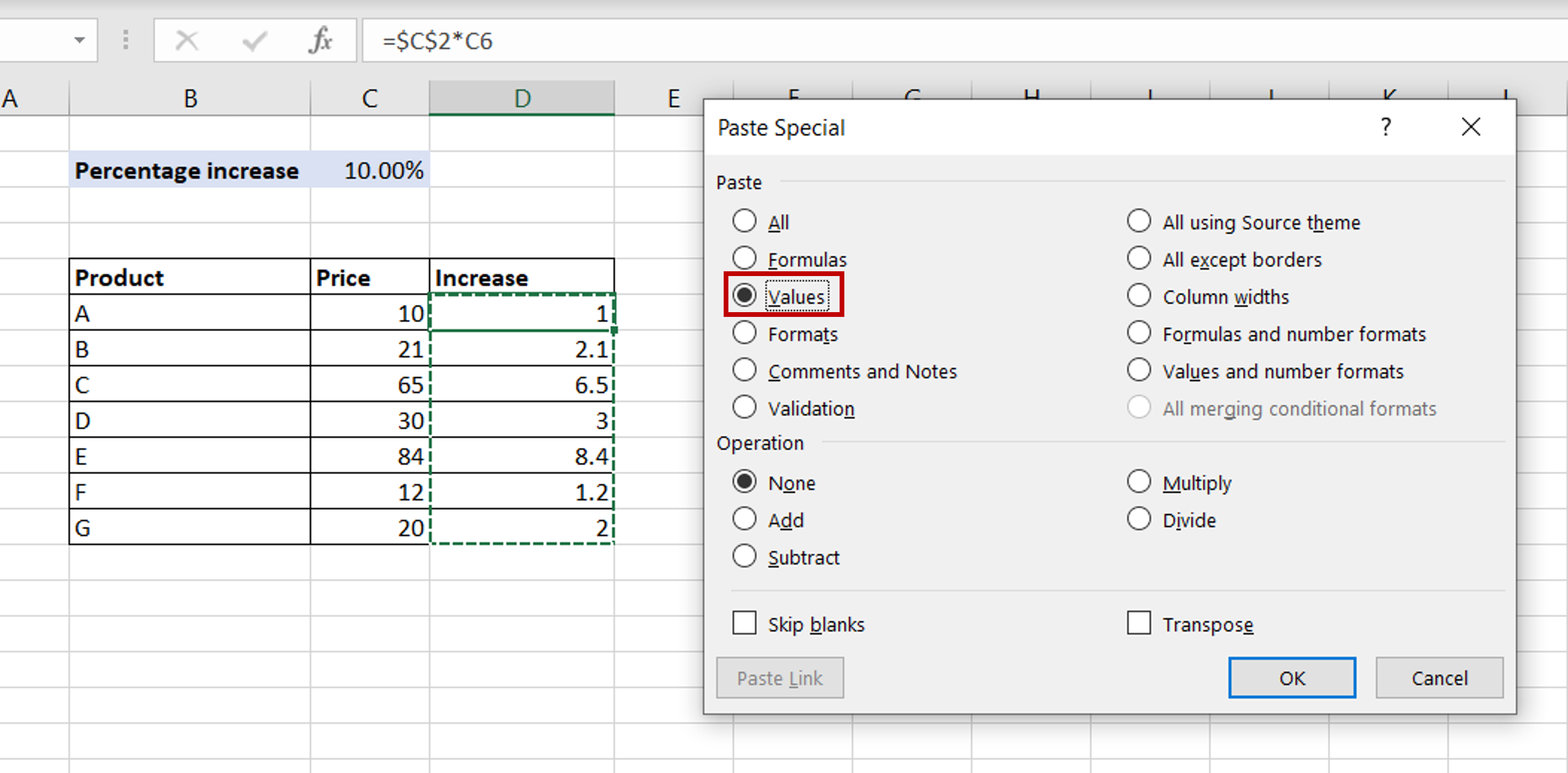The image size is (1568, 773).
Task: Select the Product header cell
Action: click(x=190, y=277)
